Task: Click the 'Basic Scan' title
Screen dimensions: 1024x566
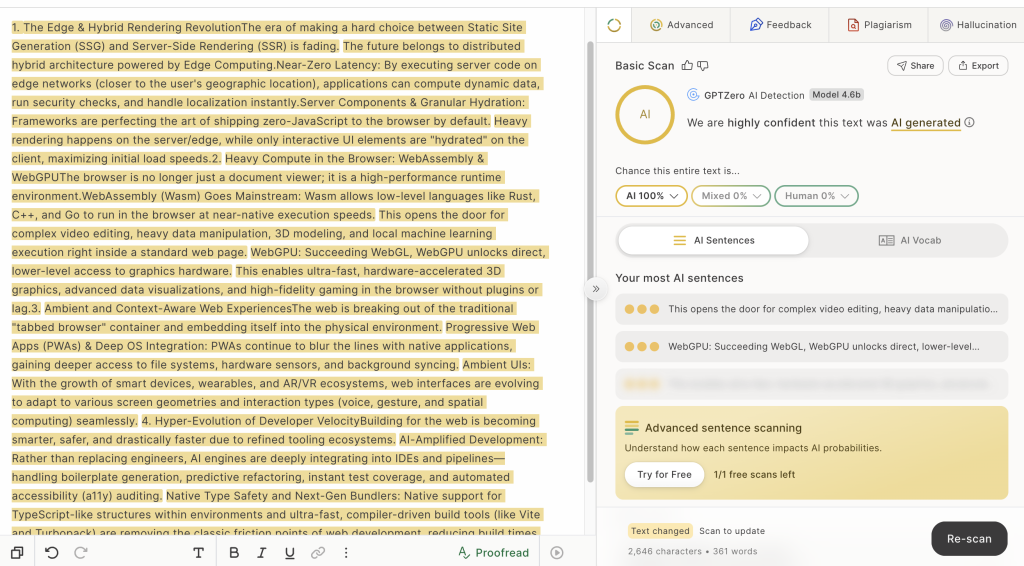Action: (645, 65)
